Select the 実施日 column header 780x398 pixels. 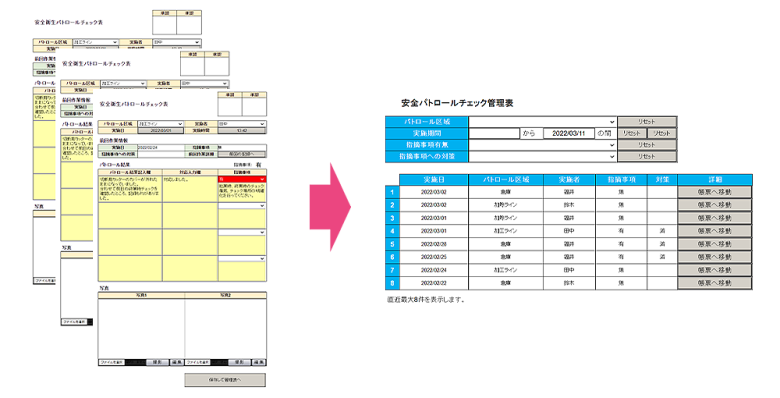click(x=434, y=180)
